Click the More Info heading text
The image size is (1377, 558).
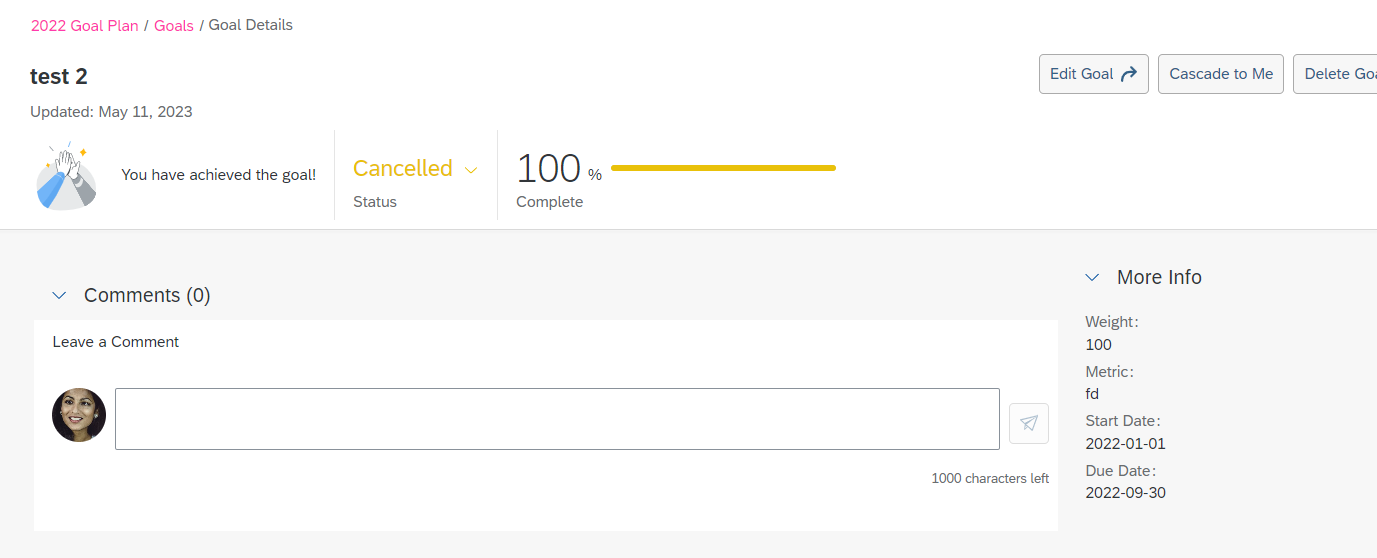pos(1159,277)
